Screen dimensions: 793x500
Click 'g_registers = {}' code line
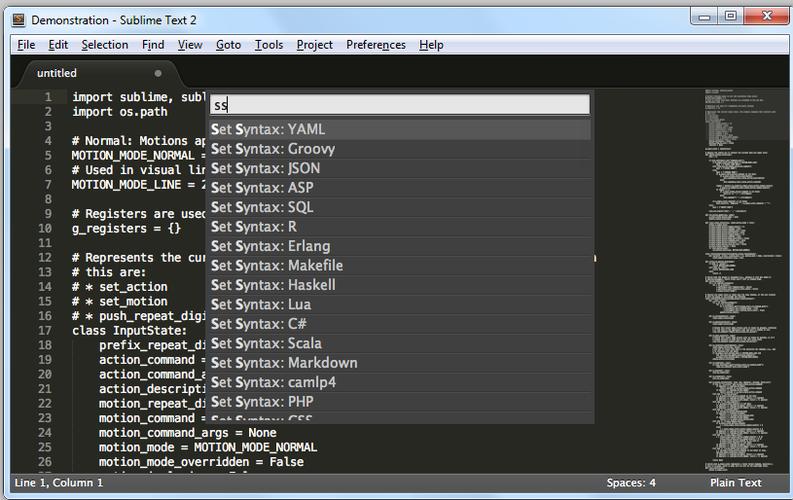126,229
